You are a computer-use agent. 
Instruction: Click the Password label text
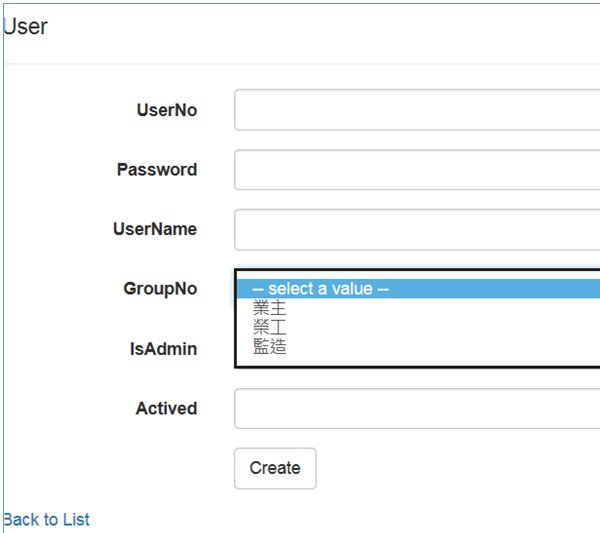pyautogui.click(x=157, y=170)
